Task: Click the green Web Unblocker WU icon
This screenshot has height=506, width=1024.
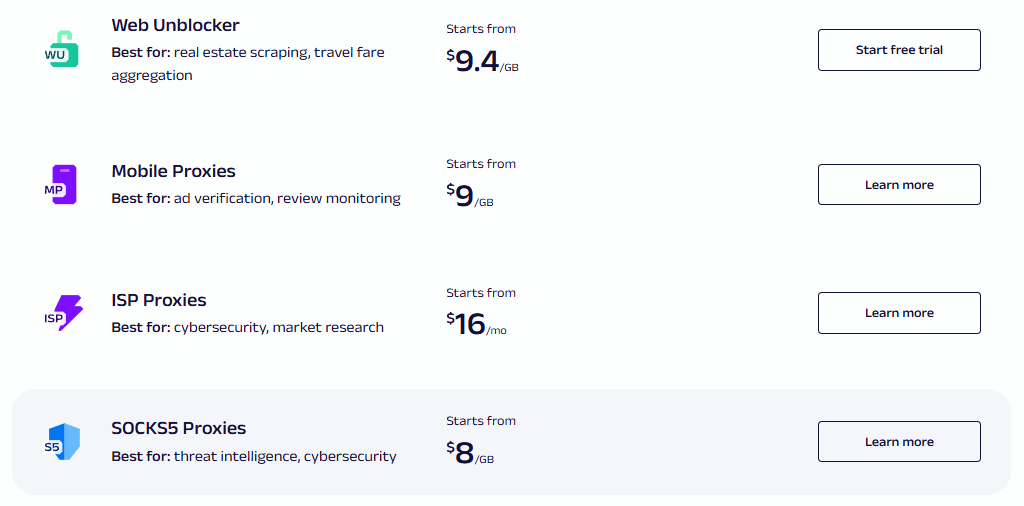Action: 62,50
